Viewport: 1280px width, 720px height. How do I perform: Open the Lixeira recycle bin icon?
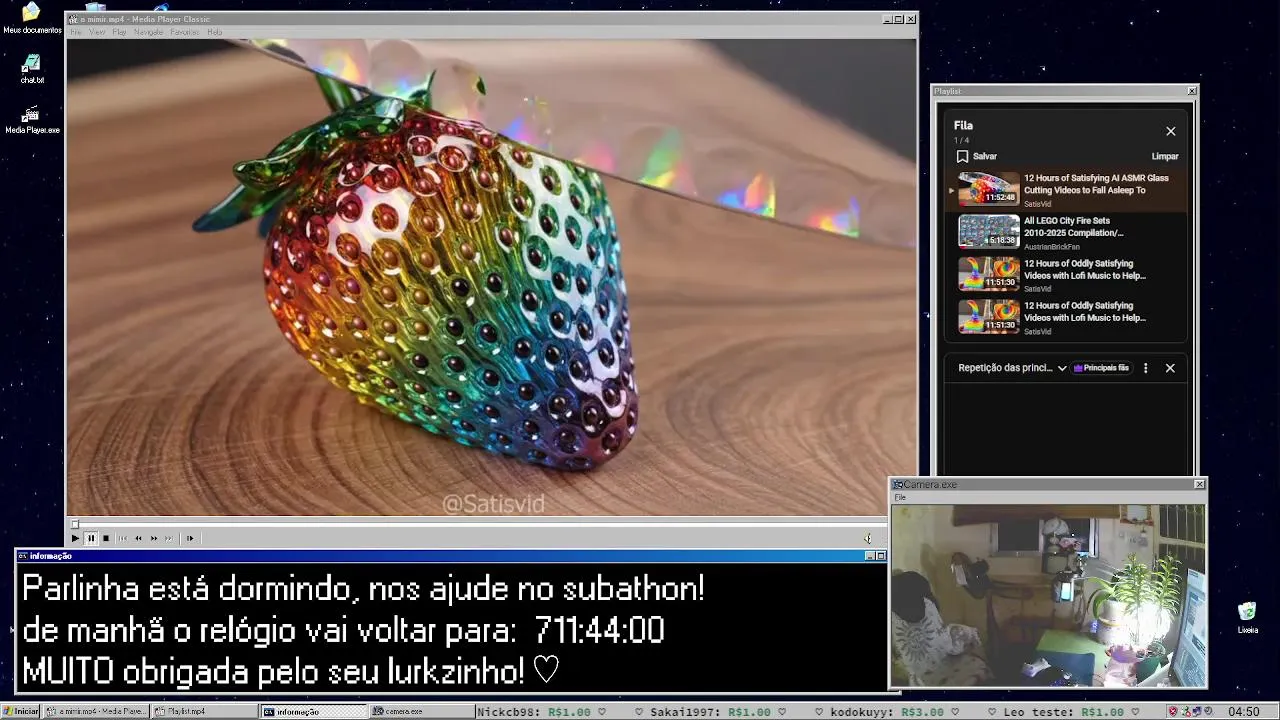[1247, 618]
